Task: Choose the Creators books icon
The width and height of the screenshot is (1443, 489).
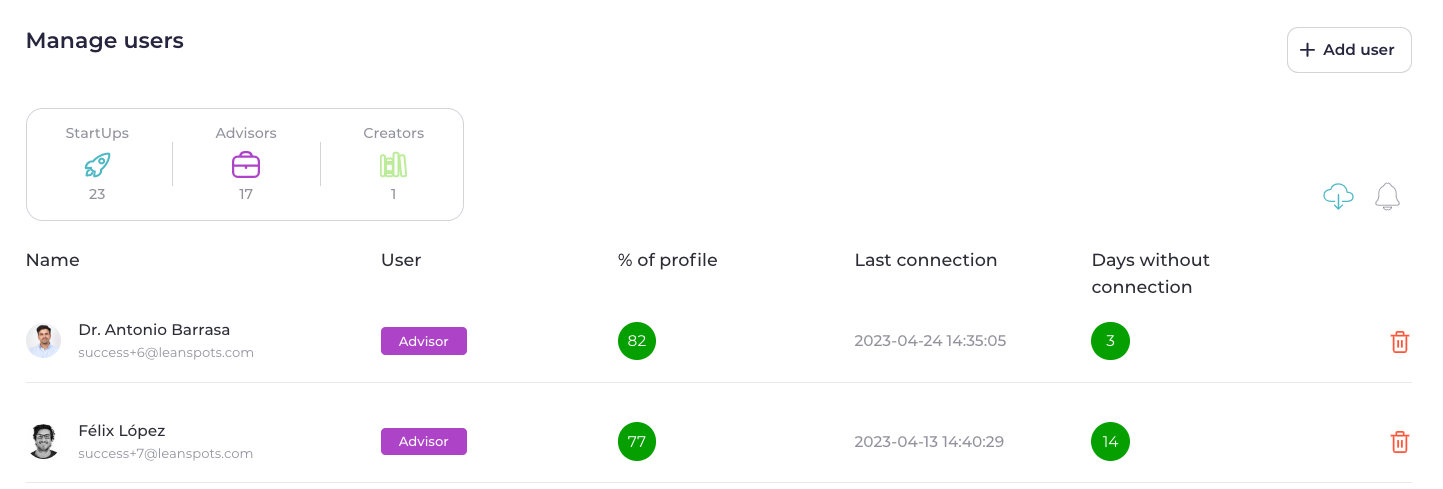Action: [393, 165]
